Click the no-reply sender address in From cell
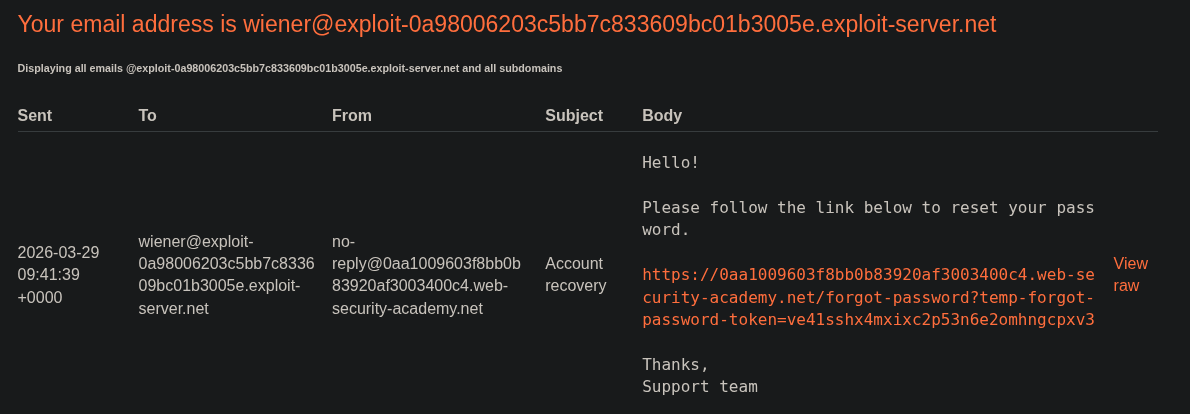1190x414 pixels. [426, 274]
